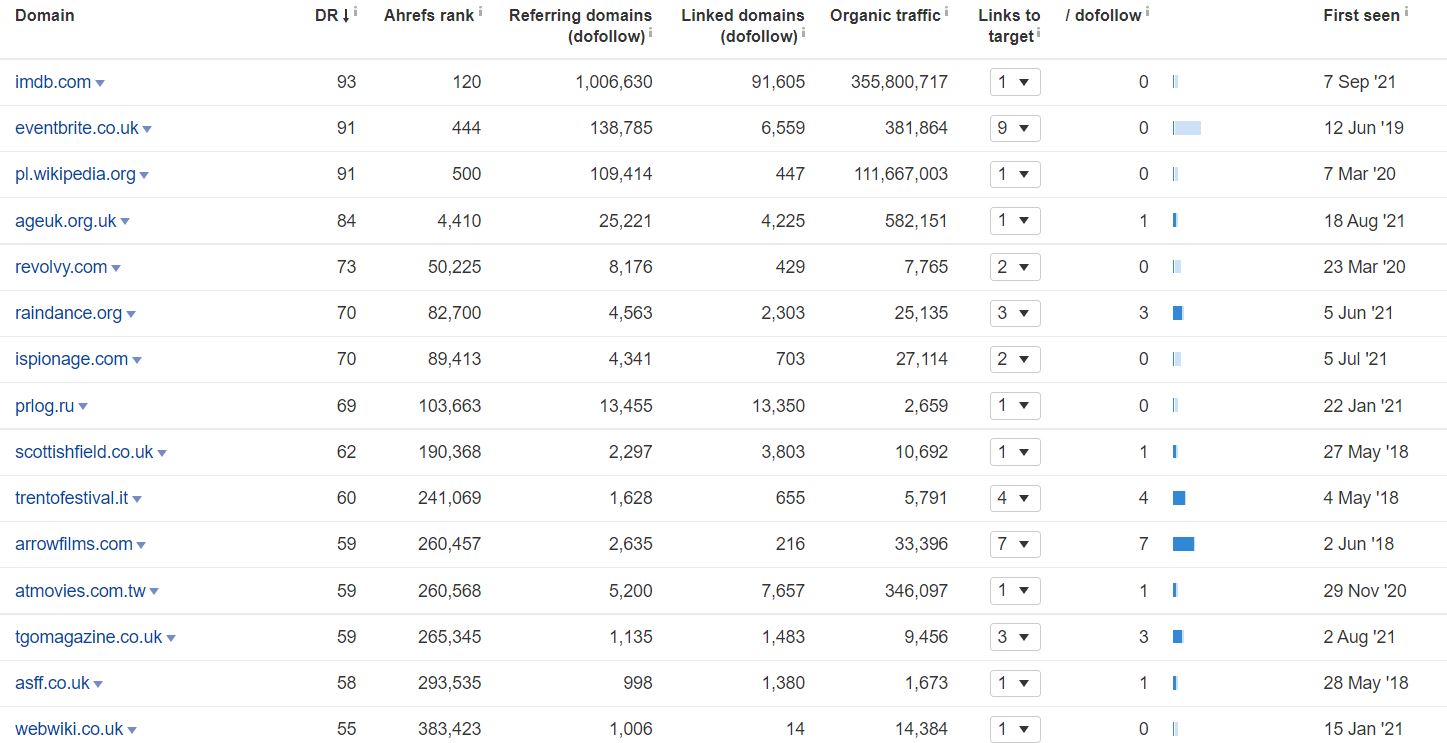The image size is (1447, 743).
Task: Open Links to target dropdown for pl.wikipedia.org
Action: point(1015,174)
